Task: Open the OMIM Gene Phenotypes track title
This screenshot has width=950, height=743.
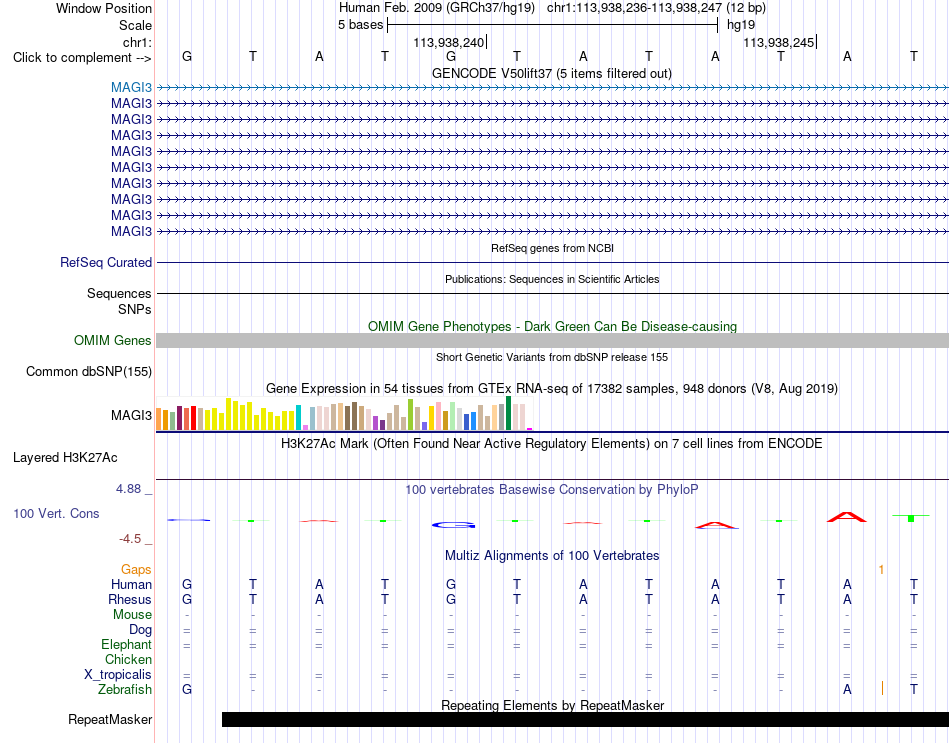Action: pos(552,327)
